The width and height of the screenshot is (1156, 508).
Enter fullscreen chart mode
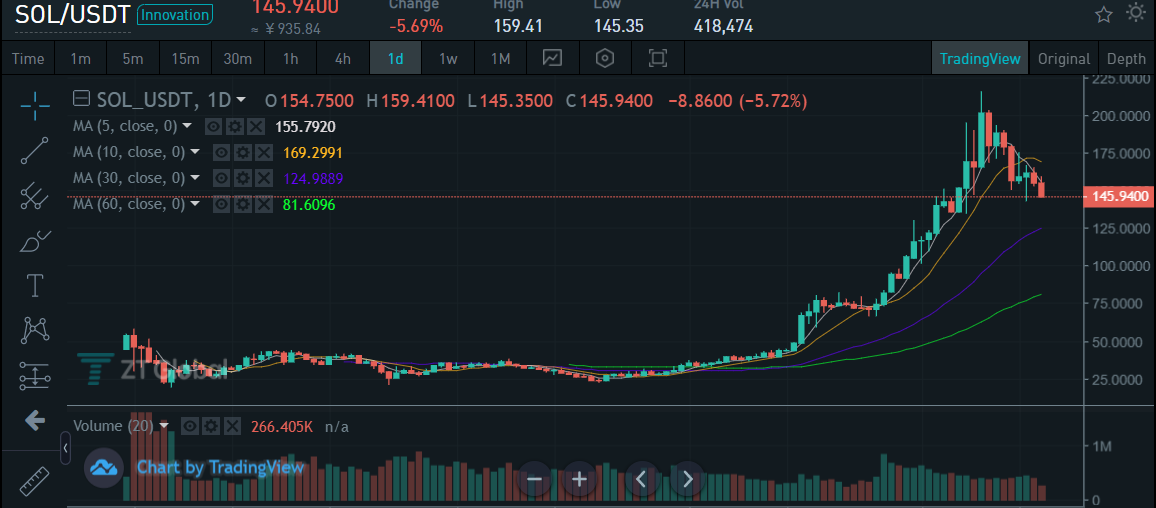point(657,58)
